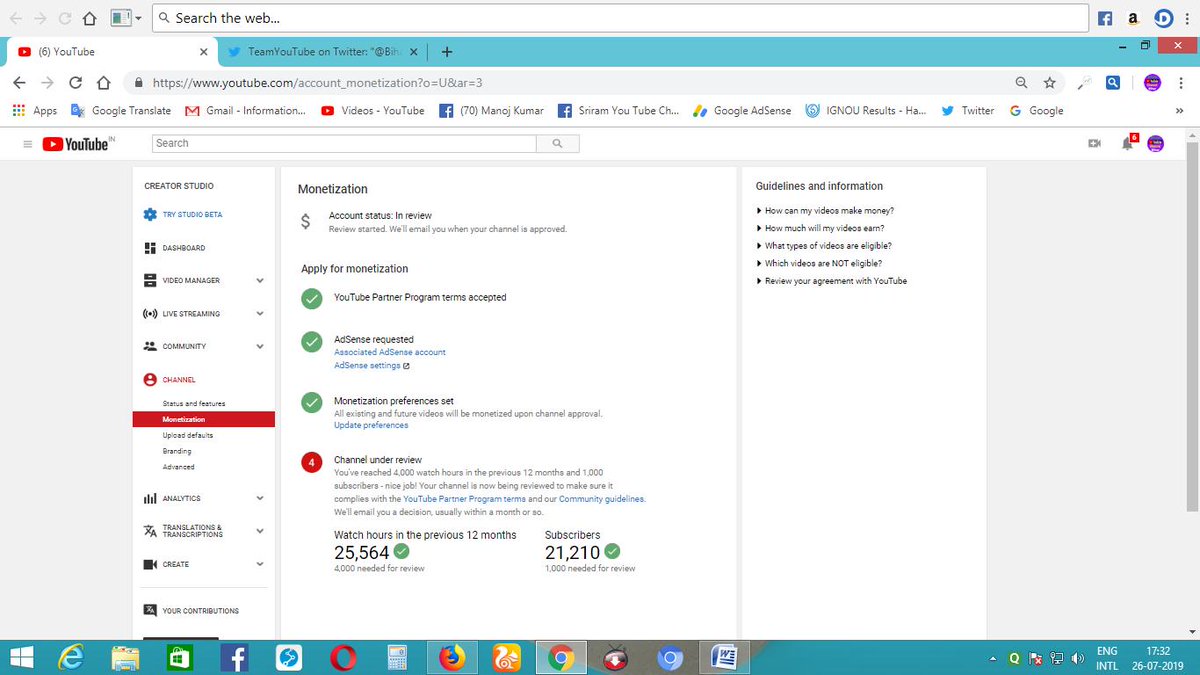Expand the Create section

(260, 564)
